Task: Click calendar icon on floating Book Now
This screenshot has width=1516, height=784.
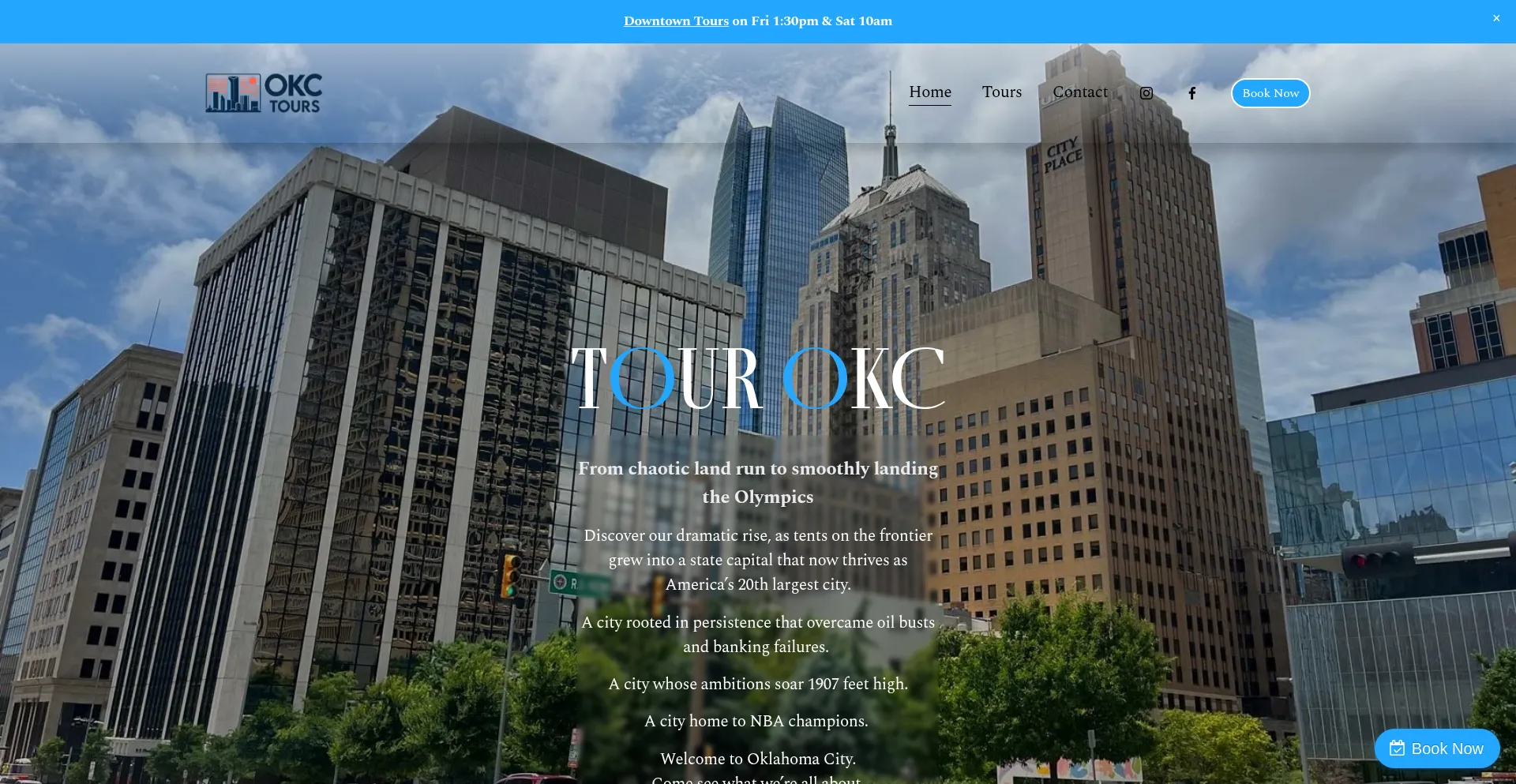Action: pyautogui.click(x=1397, y=748)
